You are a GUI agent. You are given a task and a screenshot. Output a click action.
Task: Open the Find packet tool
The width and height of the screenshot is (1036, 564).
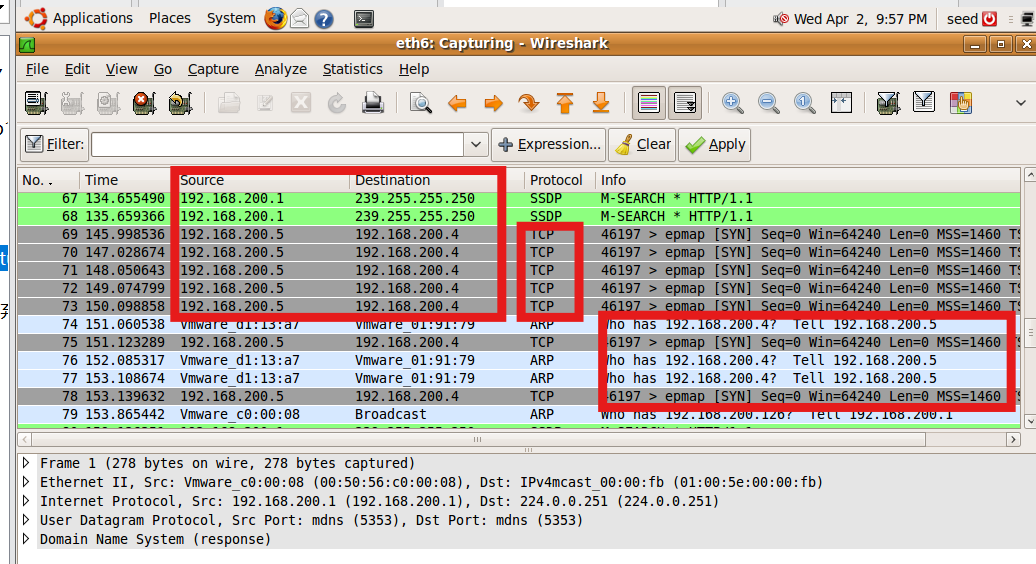[421, 103]
